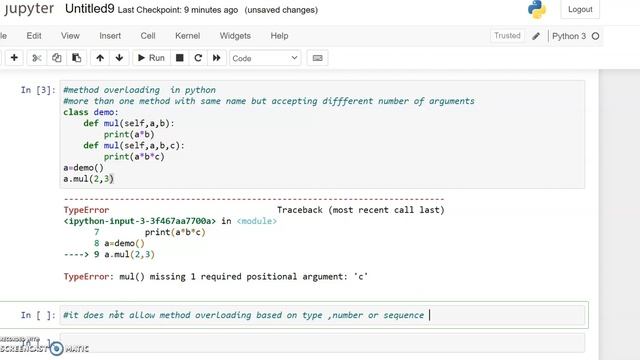Click the pencil edit mode icon

[x=536, y=36]
